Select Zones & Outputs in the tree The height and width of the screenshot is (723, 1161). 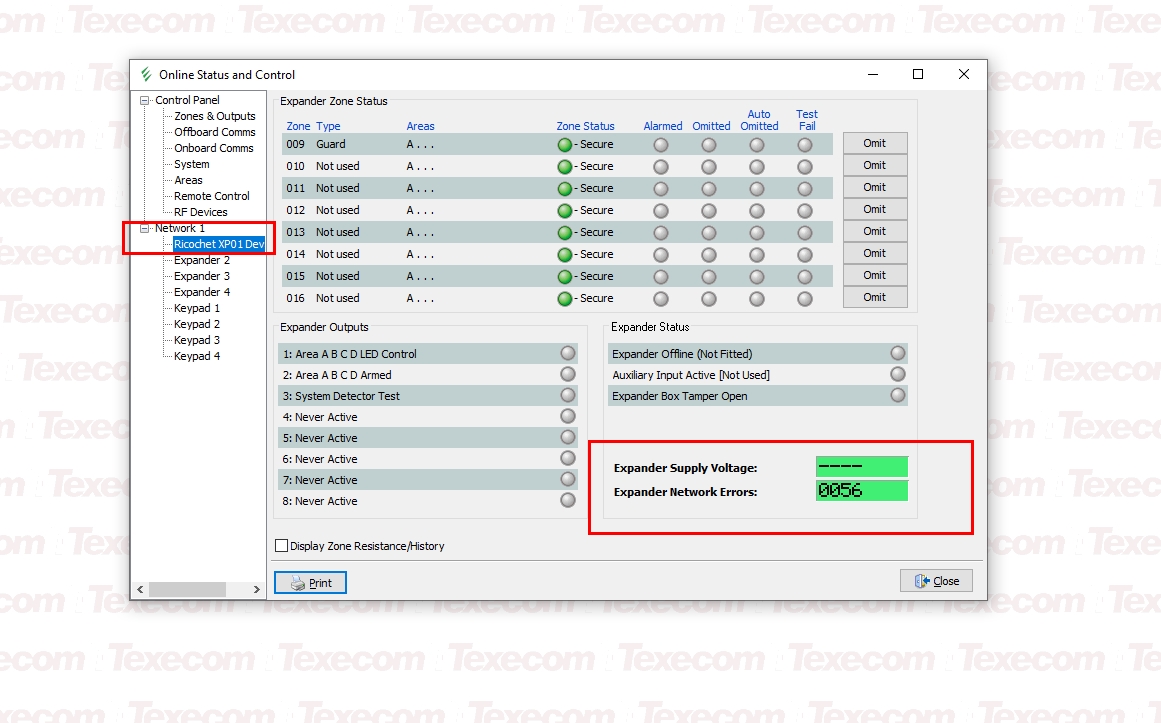(214, 116)
